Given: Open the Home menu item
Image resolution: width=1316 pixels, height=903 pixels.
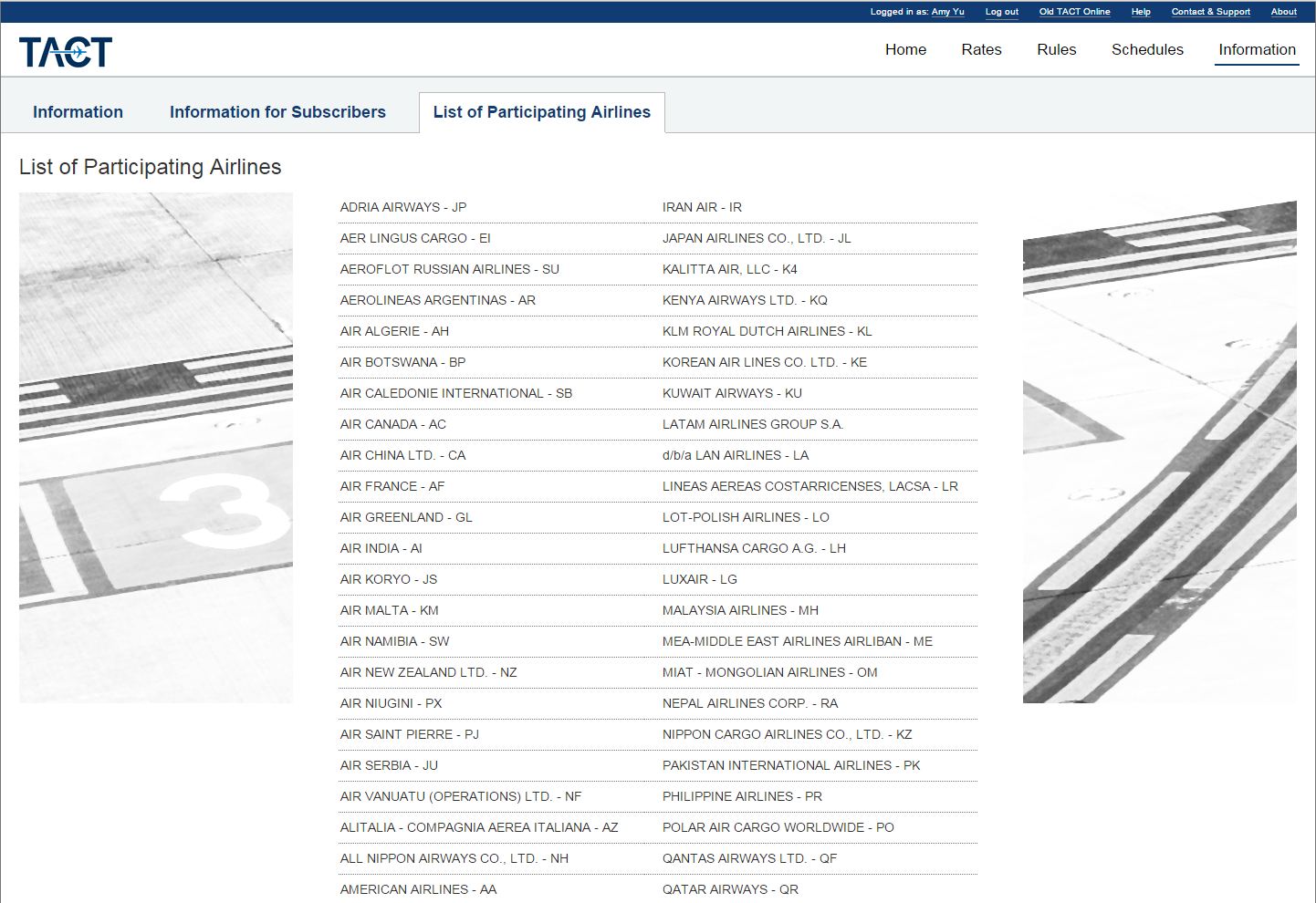Looking at the screenshot, I should tap(905, 50).
